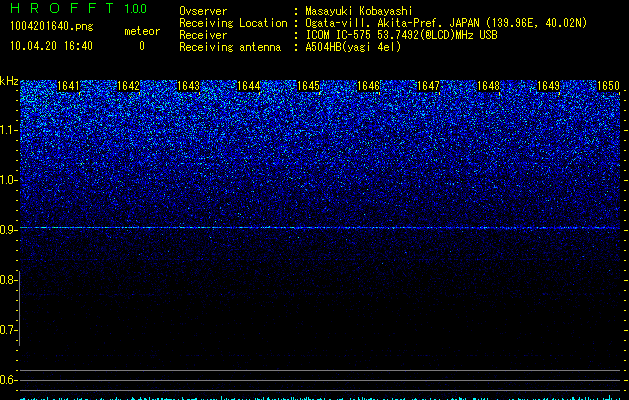Click the date stamp 10.04.20 16:40
The height and width of the screenshot is (400, 629).
pyautogui.click(x=51, y=46)
